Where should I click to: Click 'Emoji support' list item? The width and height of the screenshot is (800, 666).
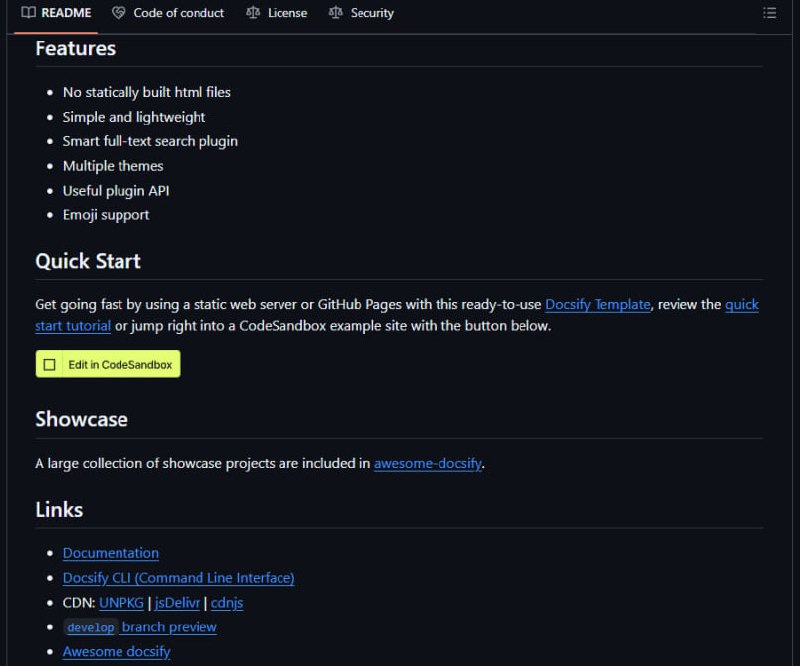(106, 215)
